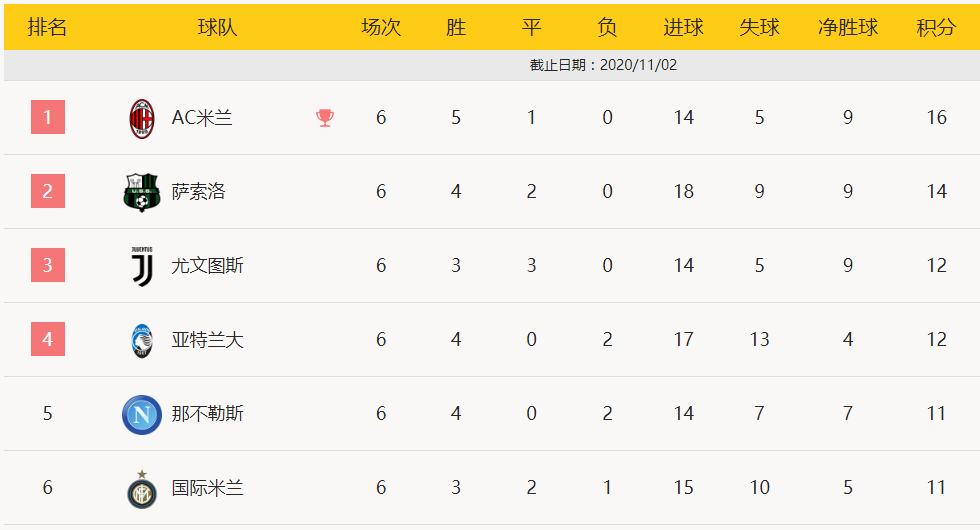Click the Inter Milan club crest
This screenshot has width=980, height=530.
(x=142, y=489)
